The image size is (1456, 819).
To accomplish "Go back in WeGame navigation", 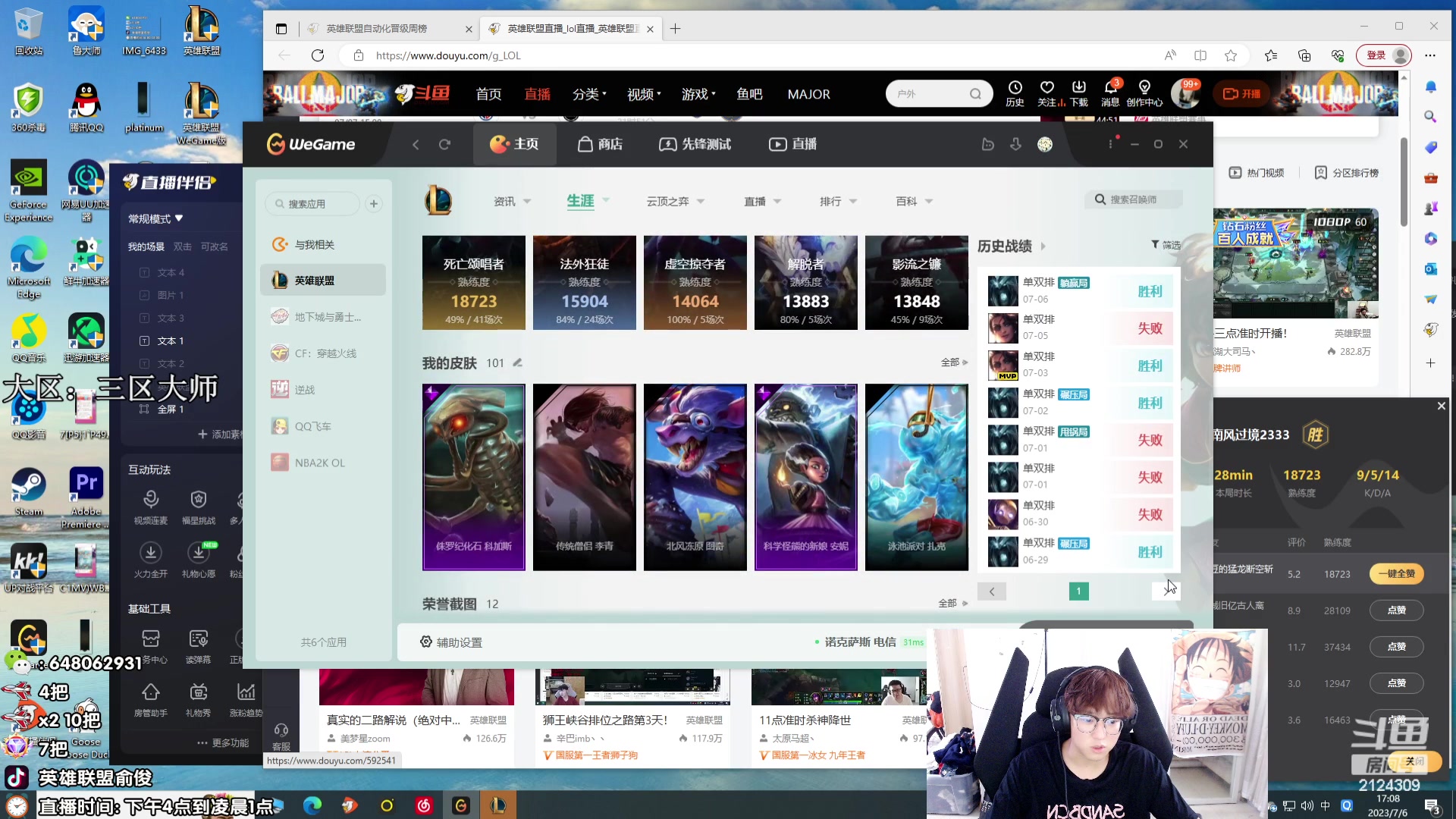I will coord(416,144).
